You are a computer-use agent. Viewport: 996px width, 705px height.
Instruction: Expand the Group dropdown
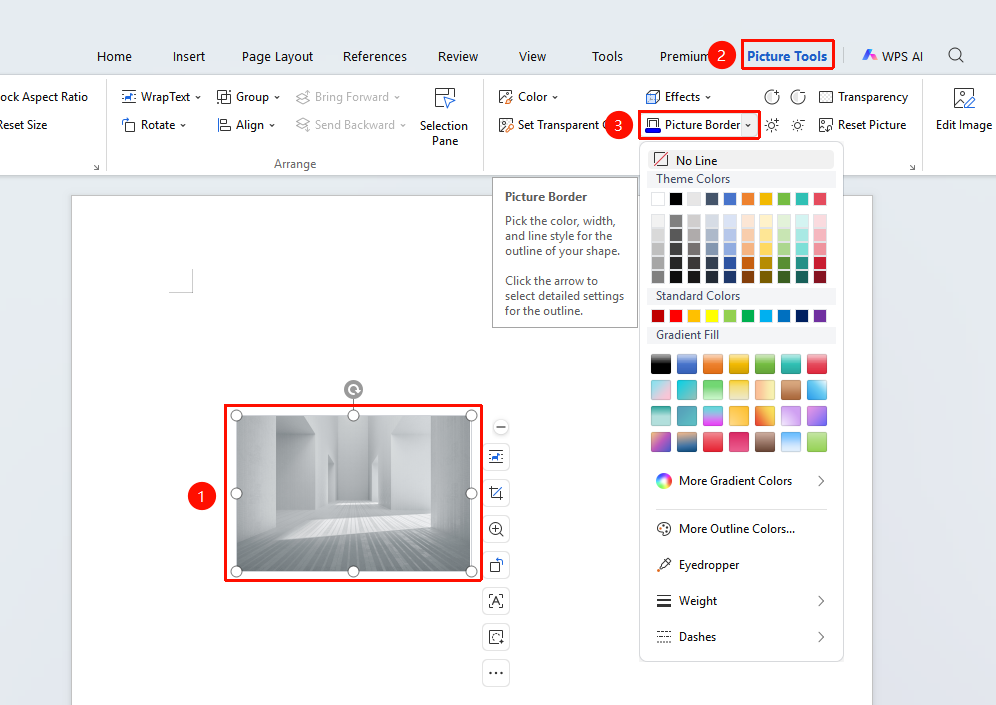point(248,97)
